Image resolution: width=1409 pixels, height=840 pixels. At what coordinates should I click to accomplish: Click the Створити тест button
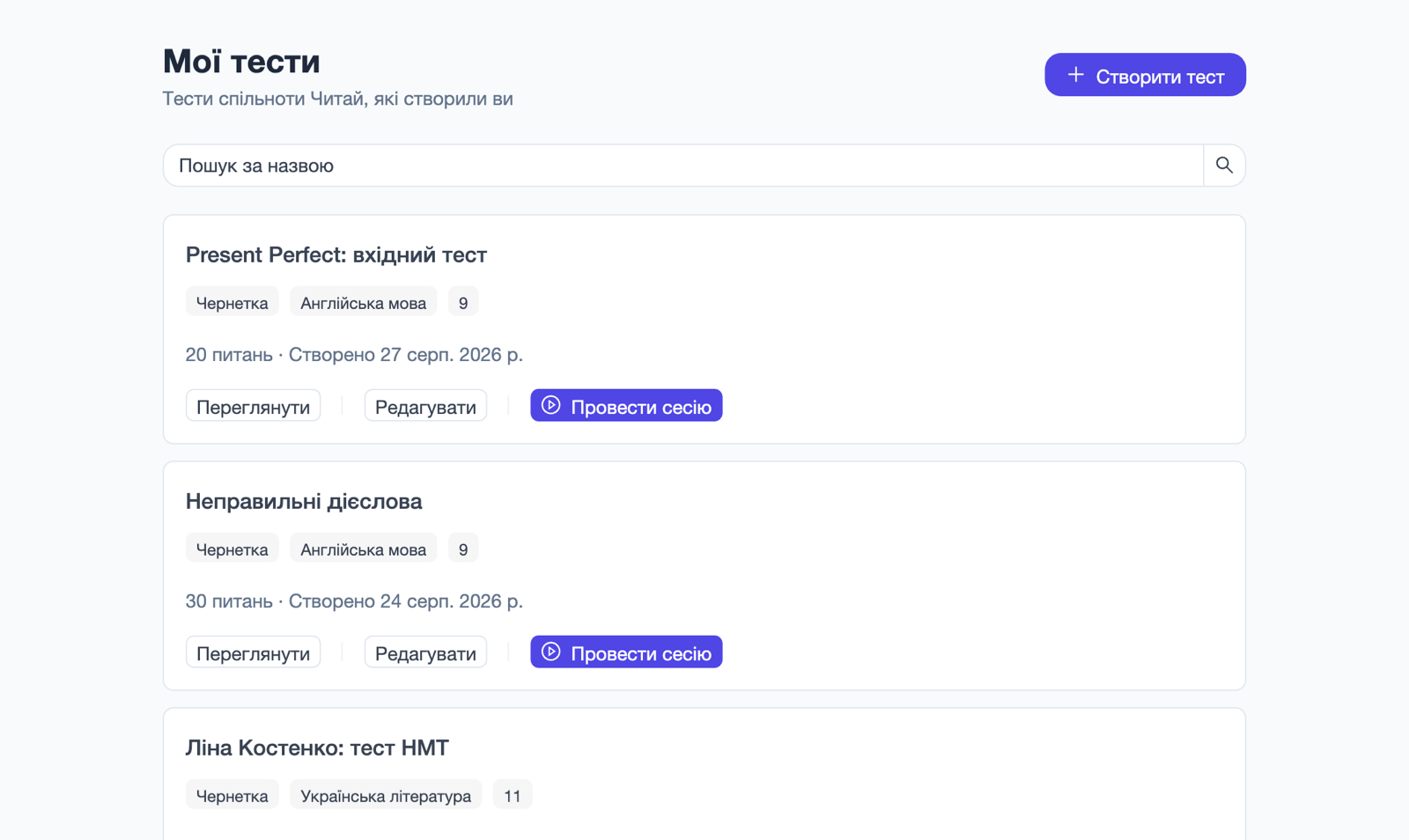pos(1145,75)
